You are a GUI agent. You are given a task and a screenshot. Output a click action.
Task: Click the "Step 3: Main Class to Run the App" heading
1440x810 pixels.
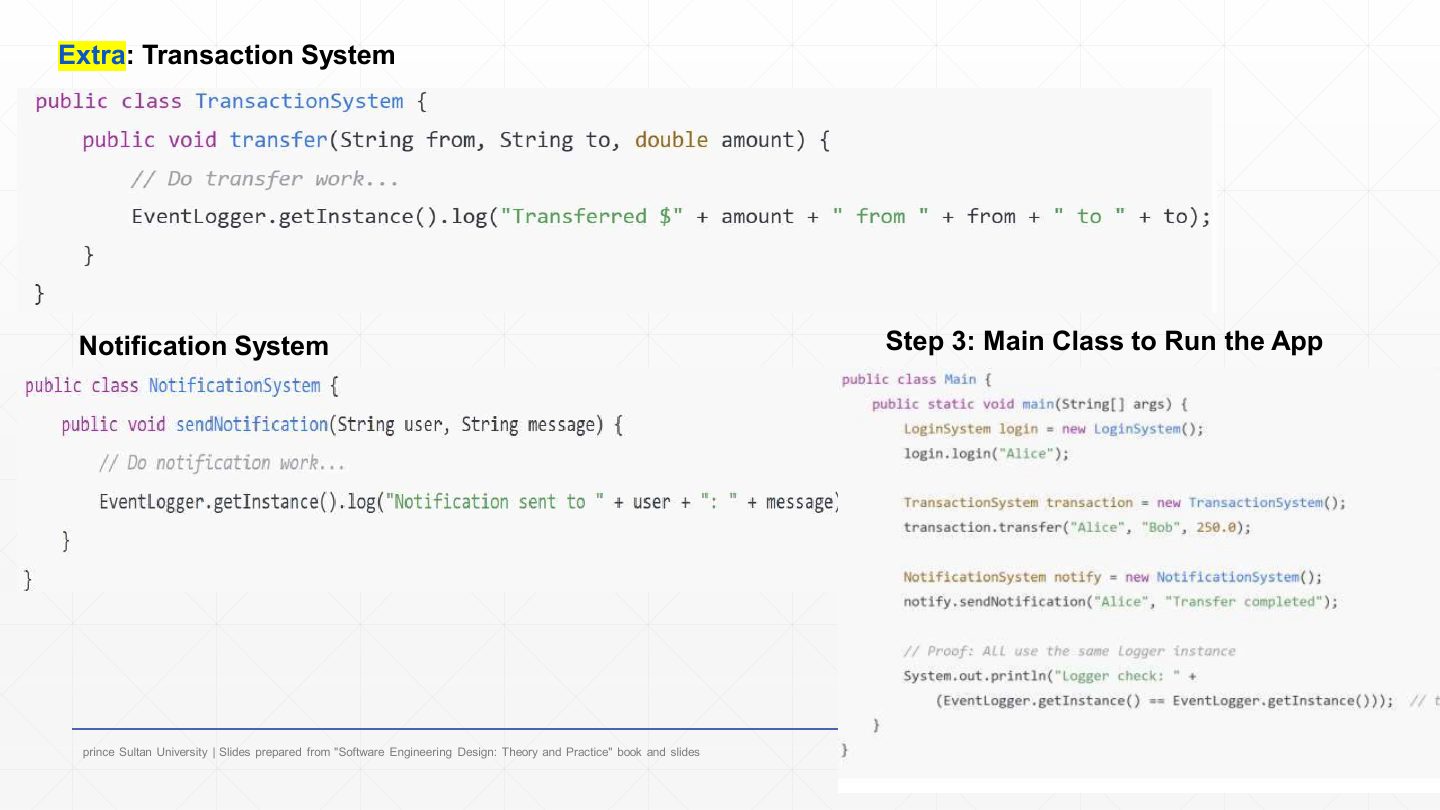pos(1104,341)
